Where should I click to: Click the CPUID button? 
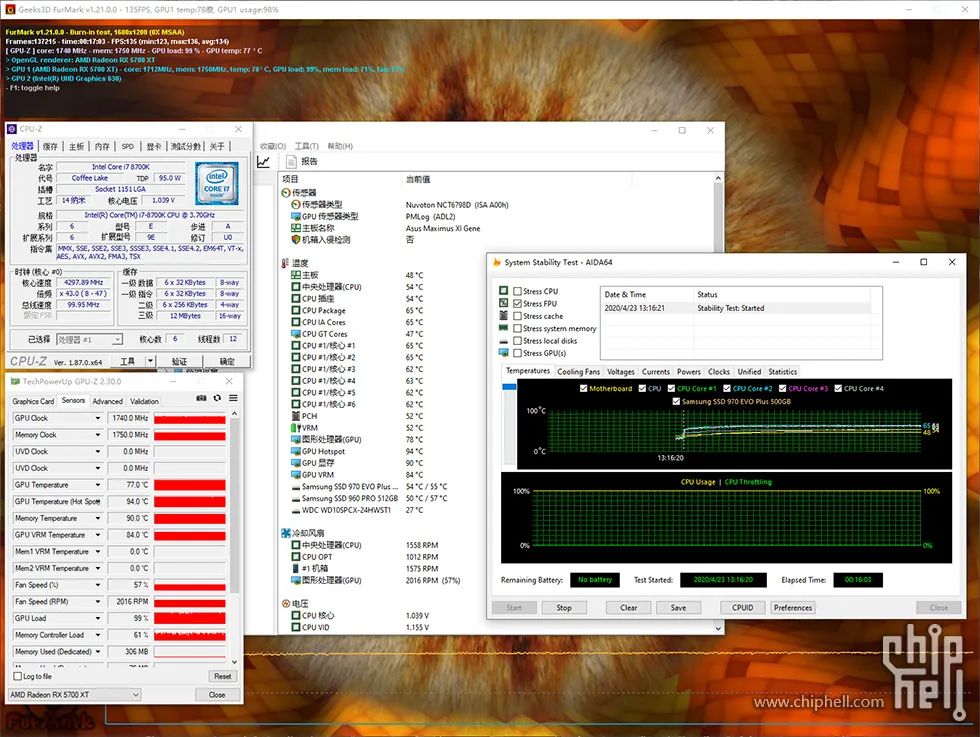click(742, 608)
